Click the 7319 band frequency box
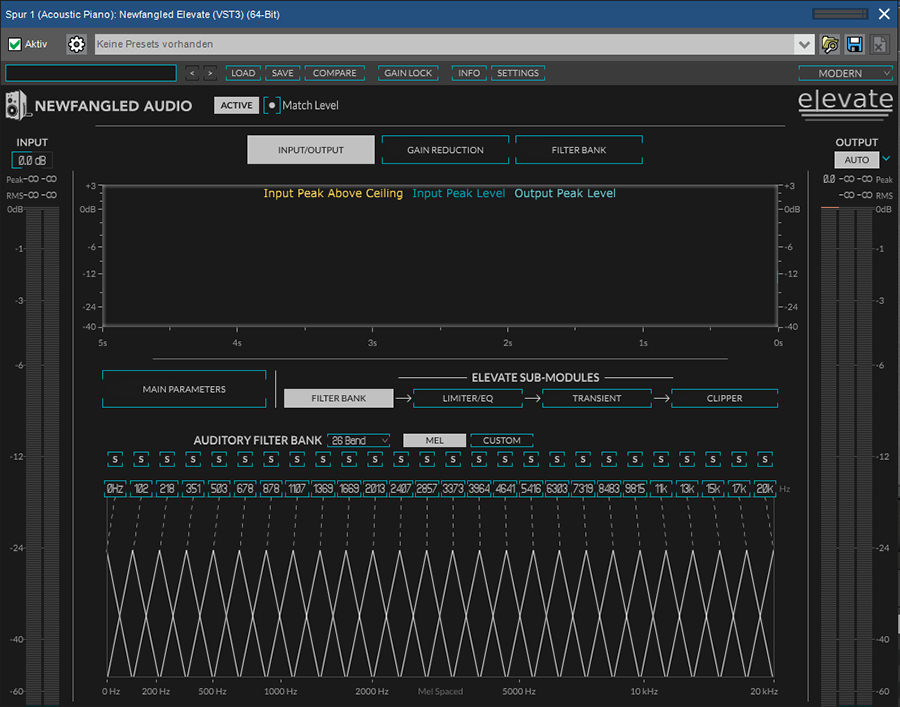Screen dimensions: 900x707 583,488
